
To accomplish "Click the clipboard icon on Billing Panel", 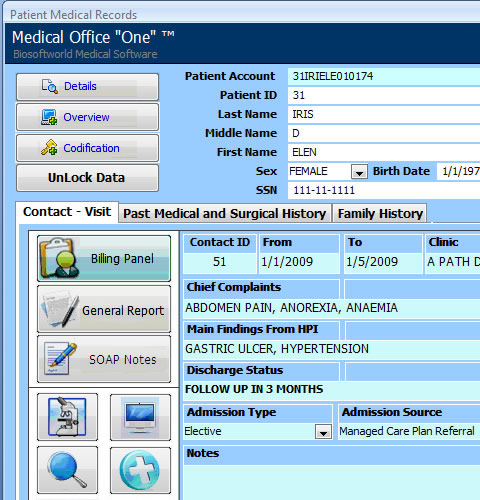I will coord(58,258).
